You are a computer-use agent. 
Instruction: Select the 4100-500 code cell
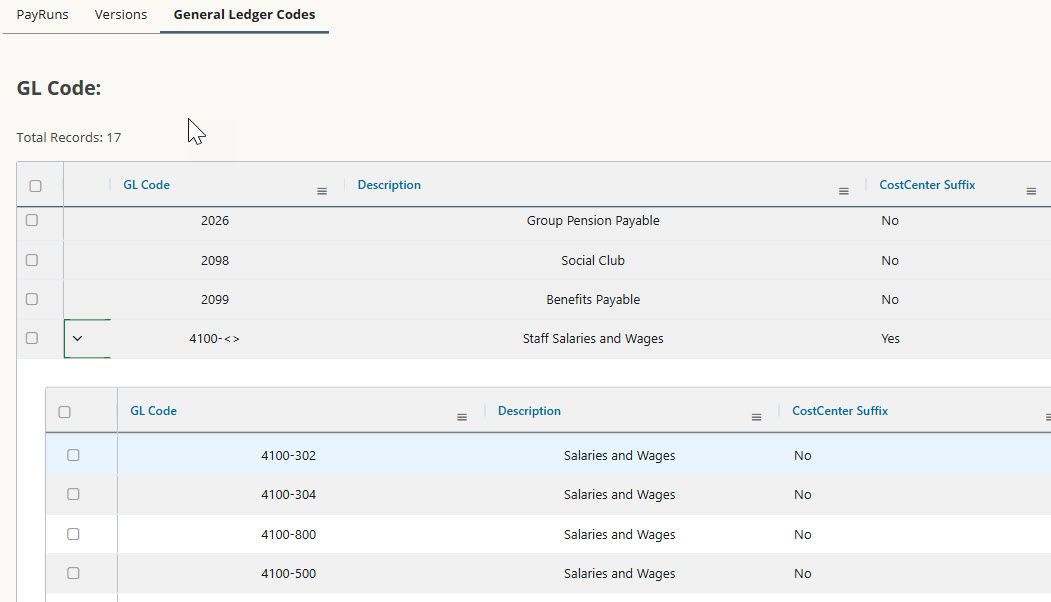click(288, 574)
